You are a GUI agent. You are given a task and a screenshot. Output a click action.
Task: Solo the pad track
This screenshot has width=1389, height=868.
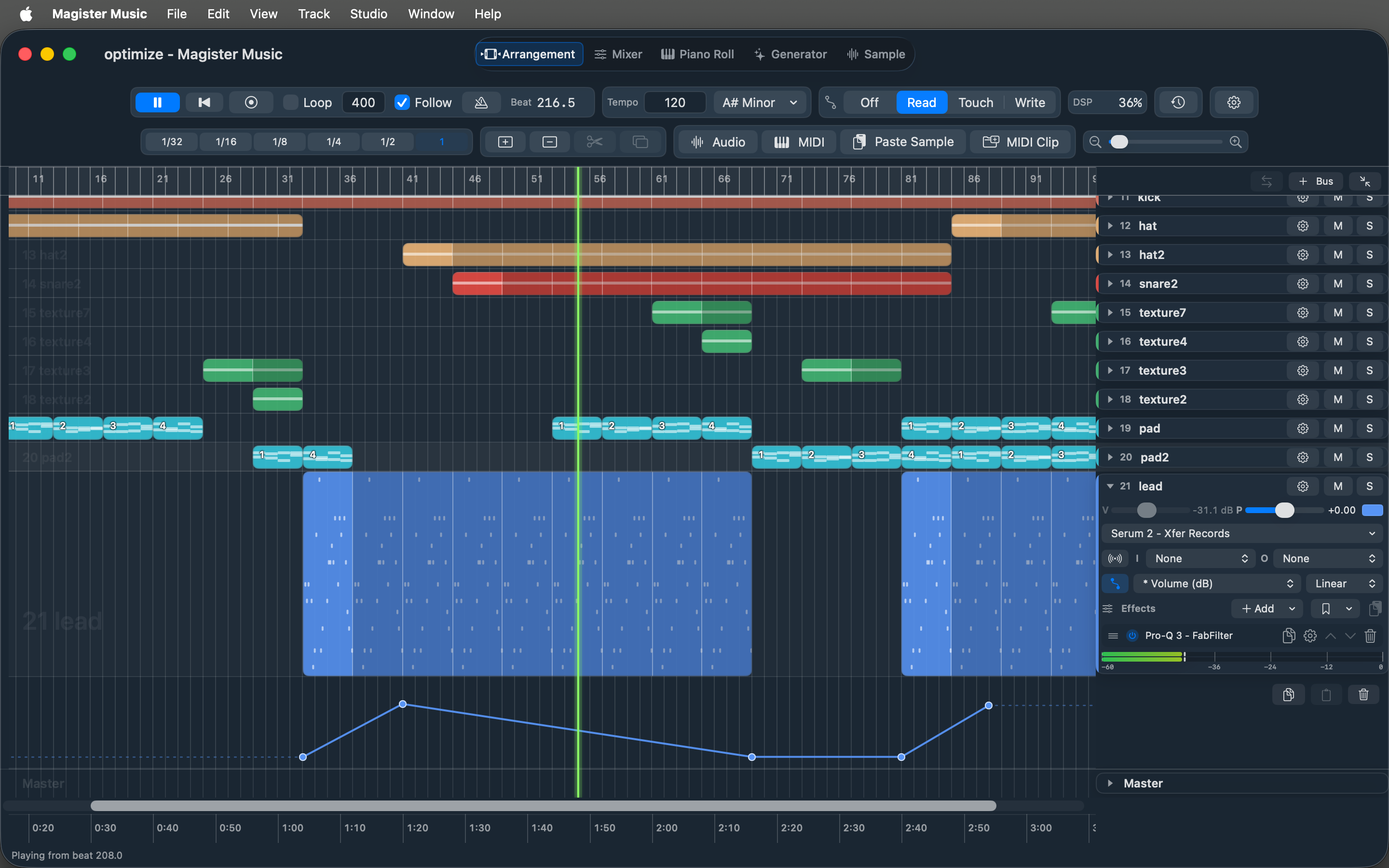1370,428
